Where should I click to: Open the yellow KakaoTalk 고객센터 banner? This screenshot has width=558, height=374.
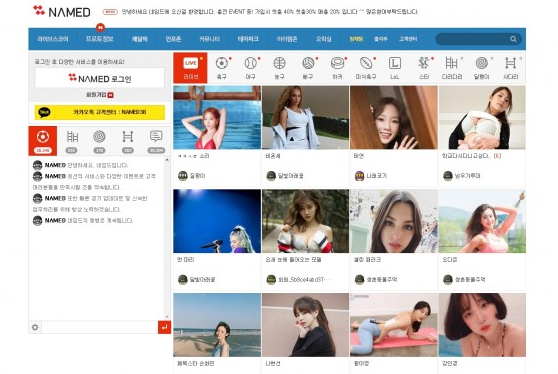[x=100, y=112]
